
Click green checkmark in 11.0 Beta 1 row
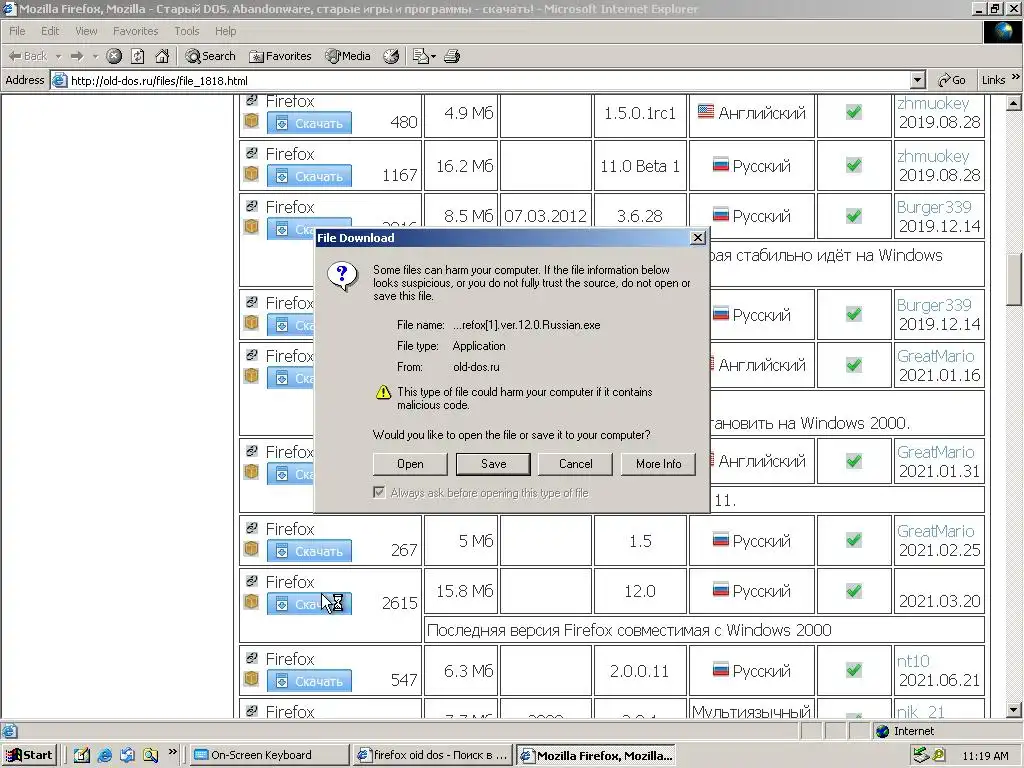854,165
